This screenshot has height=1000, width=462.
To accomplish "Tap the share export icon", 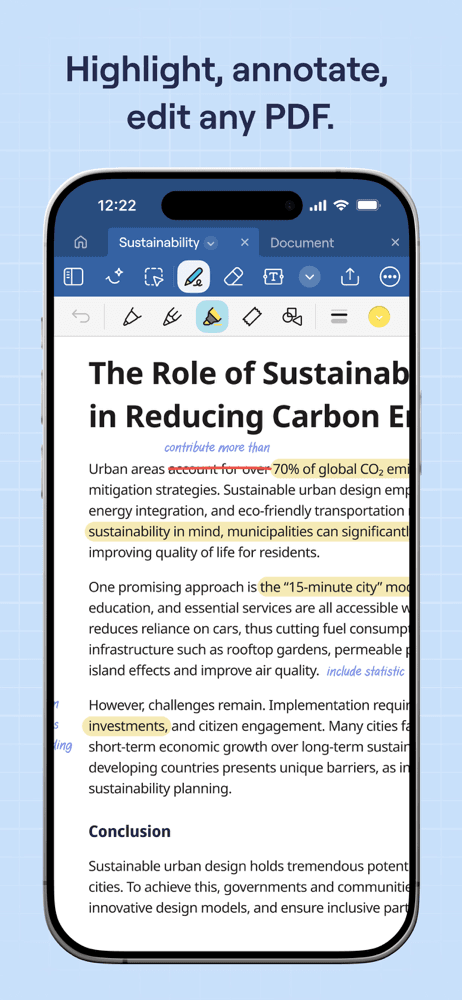I will (350, 277).
